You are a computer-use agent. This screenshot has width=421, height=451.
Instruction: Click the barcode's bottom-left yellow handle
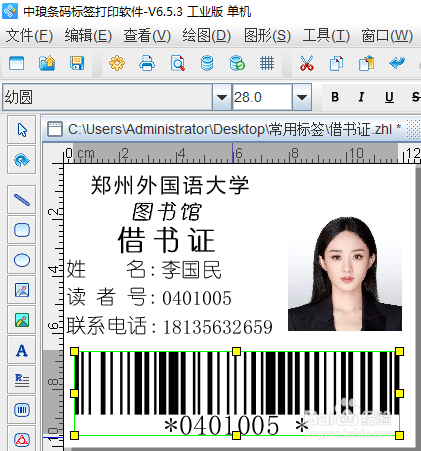(x=74, y=435)
